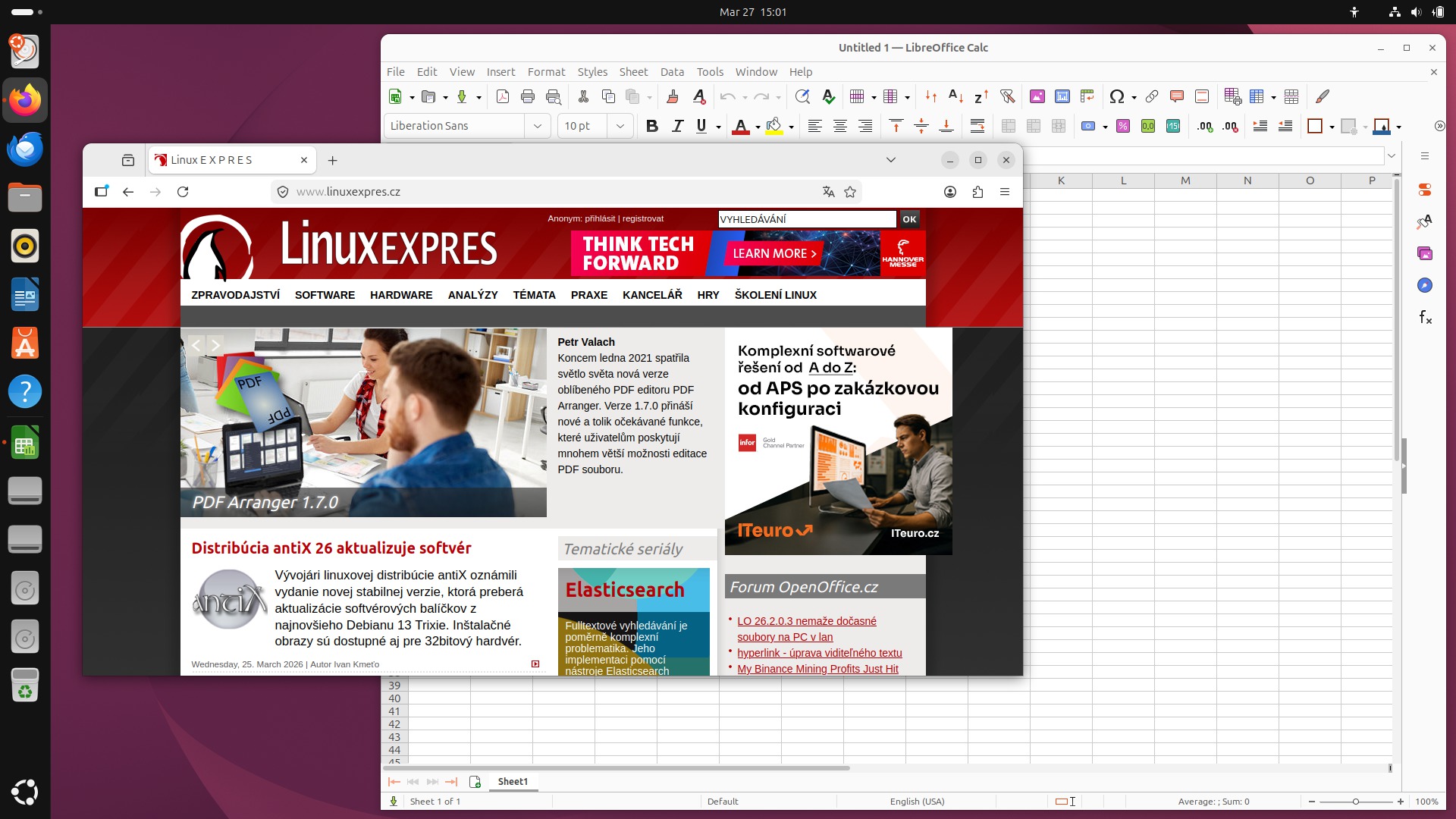The height and width of the screenshot is (819, 1456).
Task: Bookmark the page with star icon
Action: tap(850, 192)
